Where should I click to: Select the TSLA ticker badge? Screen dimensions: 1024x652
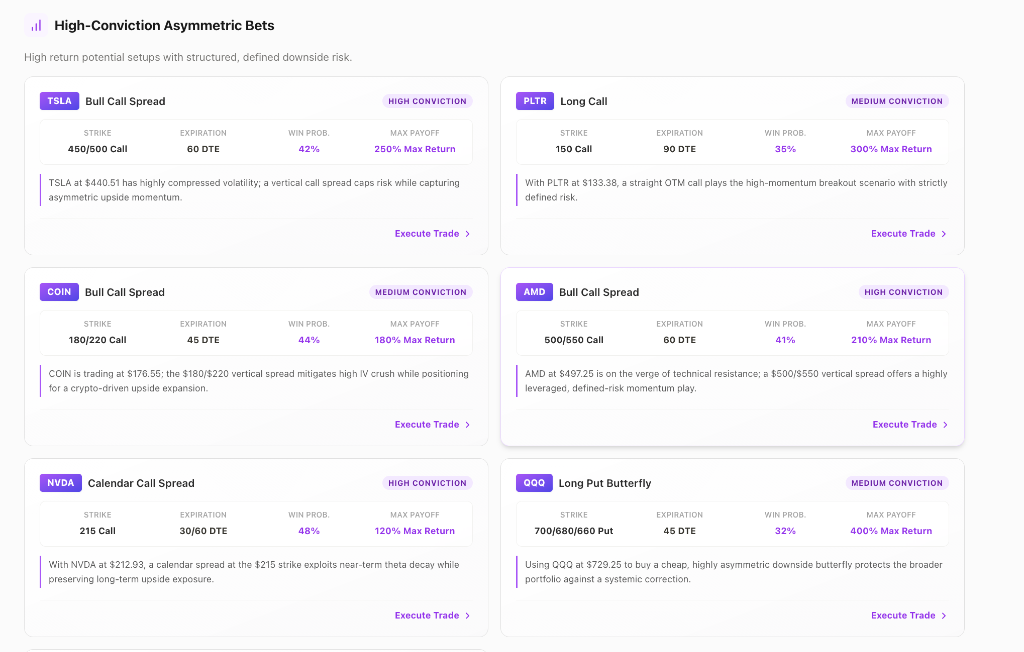59,101
